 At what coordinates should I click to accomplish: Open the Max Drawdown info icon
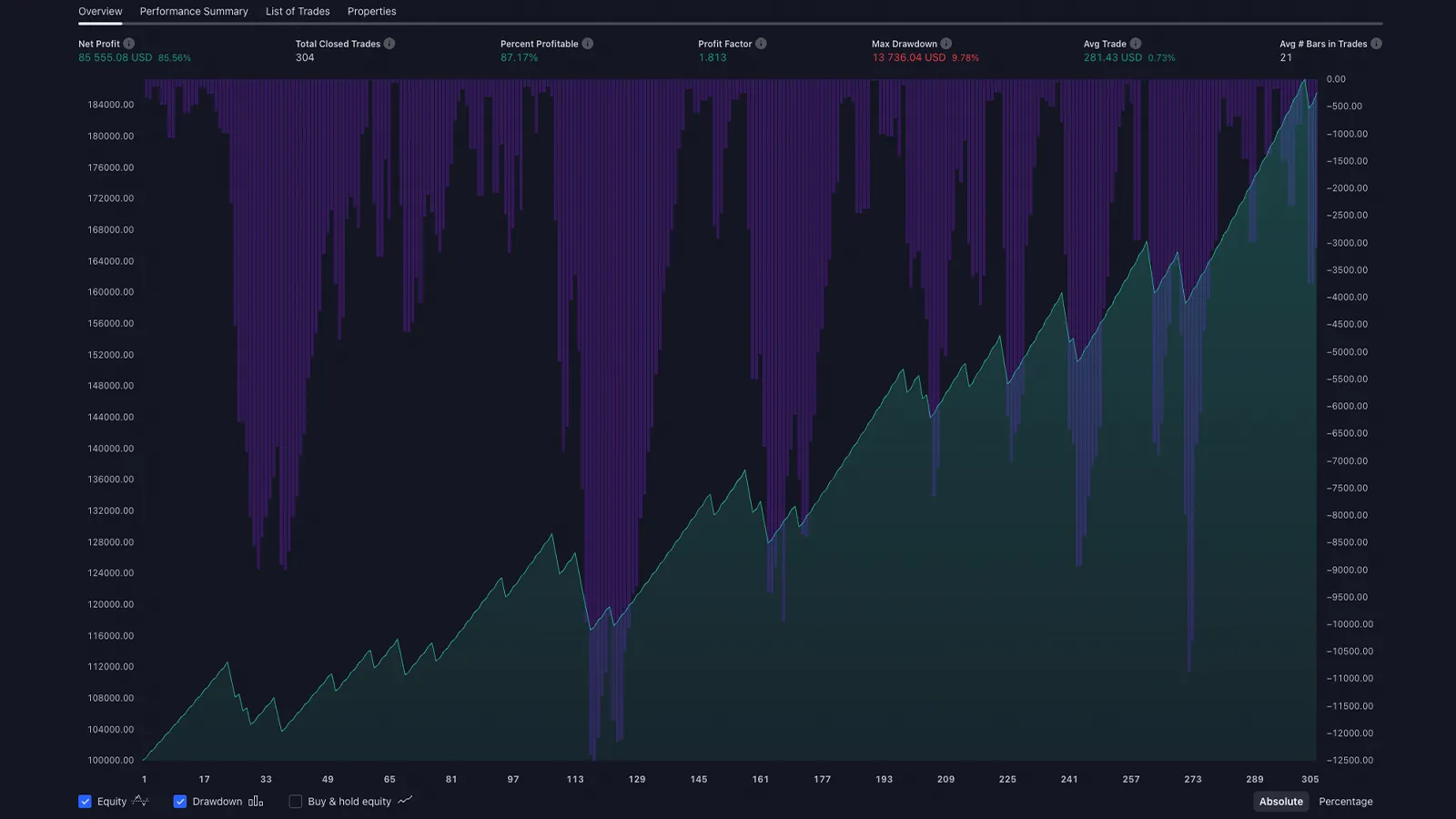coord(946,43)
